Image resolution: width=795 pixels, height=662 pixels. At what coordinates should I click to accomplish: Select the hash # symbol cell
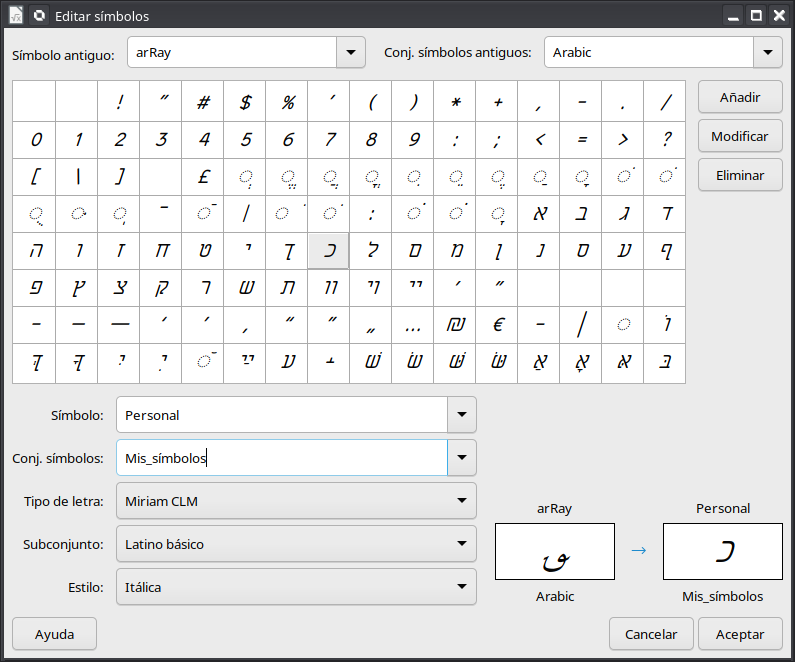(x=203, y=101)
